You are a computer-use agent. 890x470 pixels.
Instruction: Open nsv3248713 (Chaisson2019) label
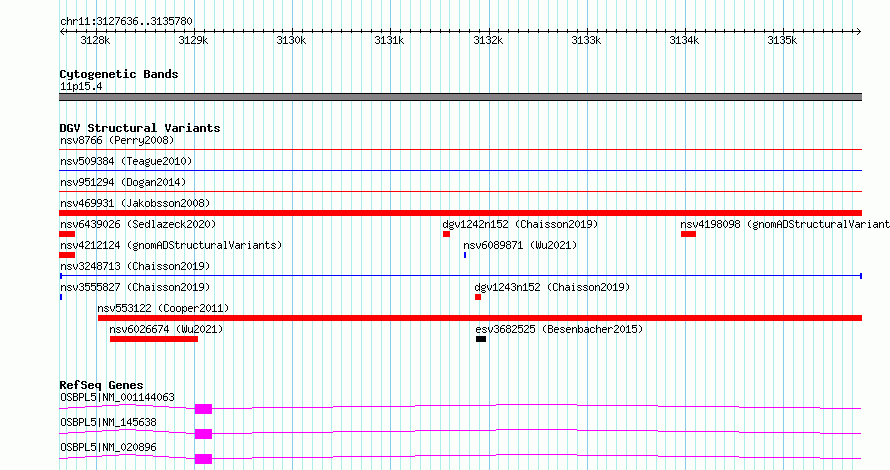click(135, 266)
